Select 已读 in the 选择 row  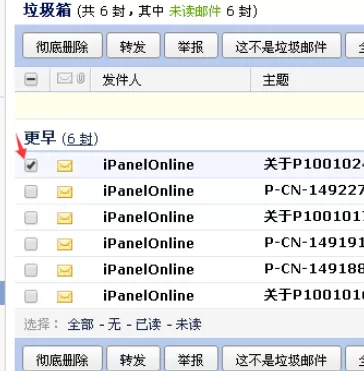point(148,324)
